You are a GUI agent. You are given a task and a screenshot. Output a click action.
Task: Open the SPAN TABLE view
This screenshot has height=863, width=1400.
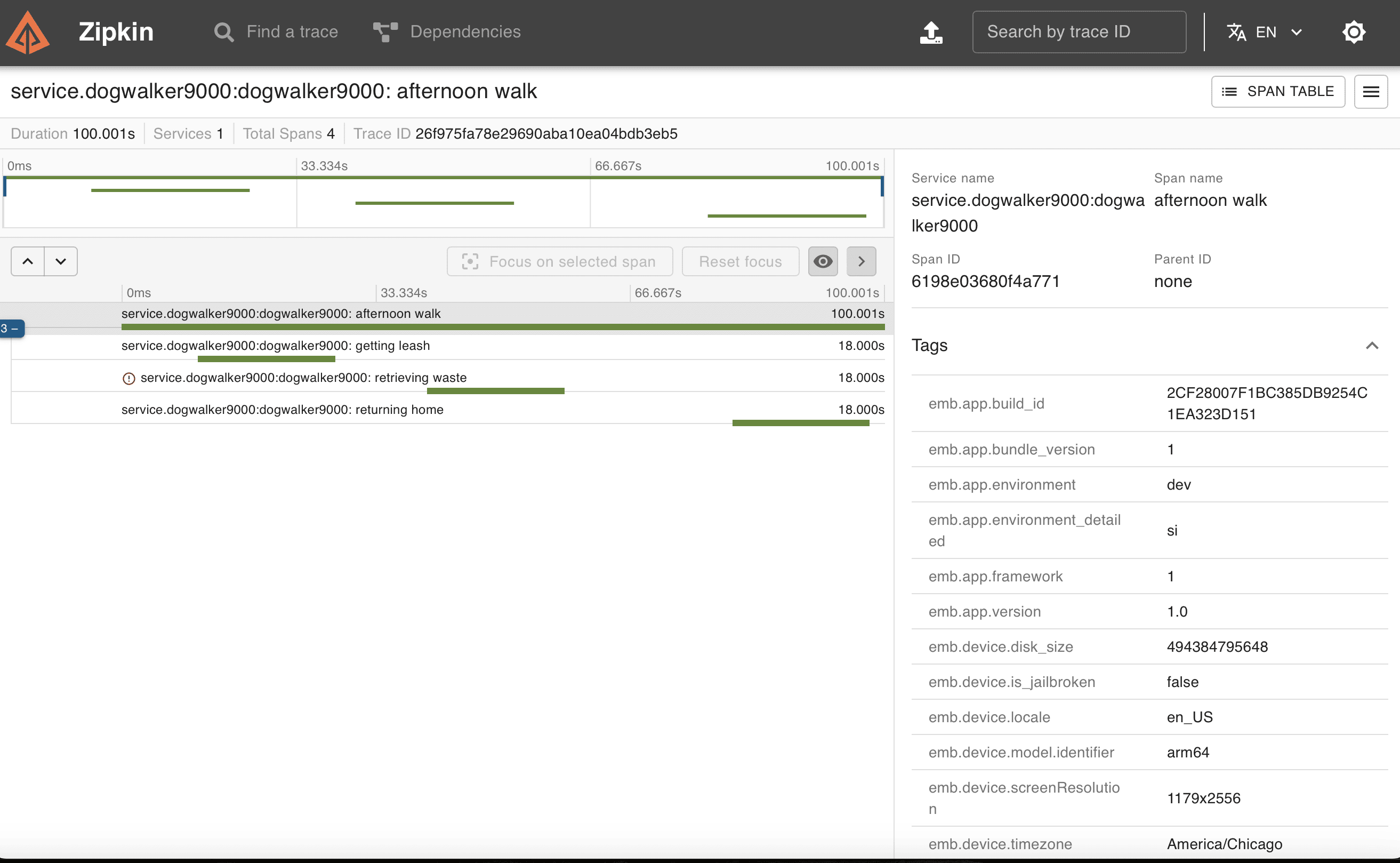[x=1278, y=91]
